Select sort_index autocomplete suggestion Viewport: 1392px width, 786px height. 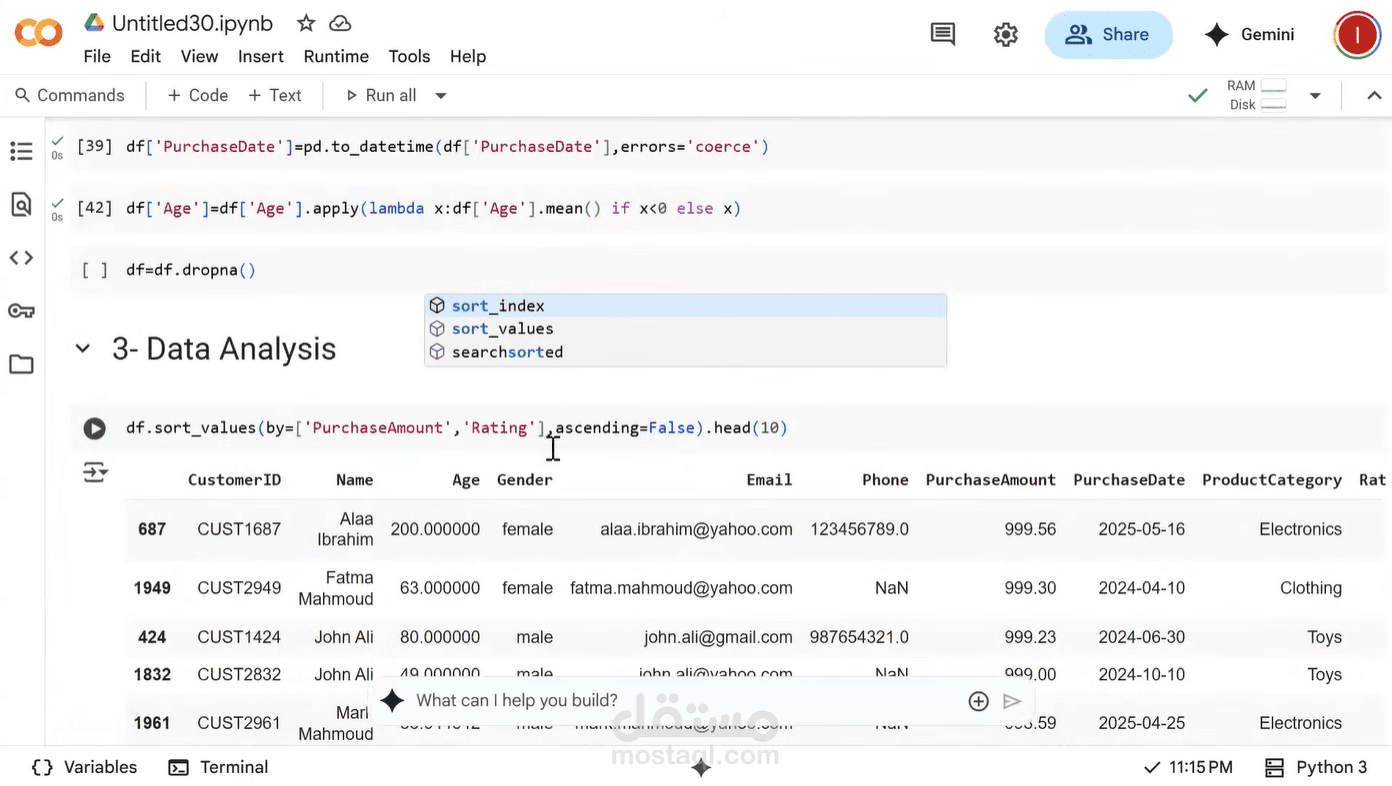[685, 306]
